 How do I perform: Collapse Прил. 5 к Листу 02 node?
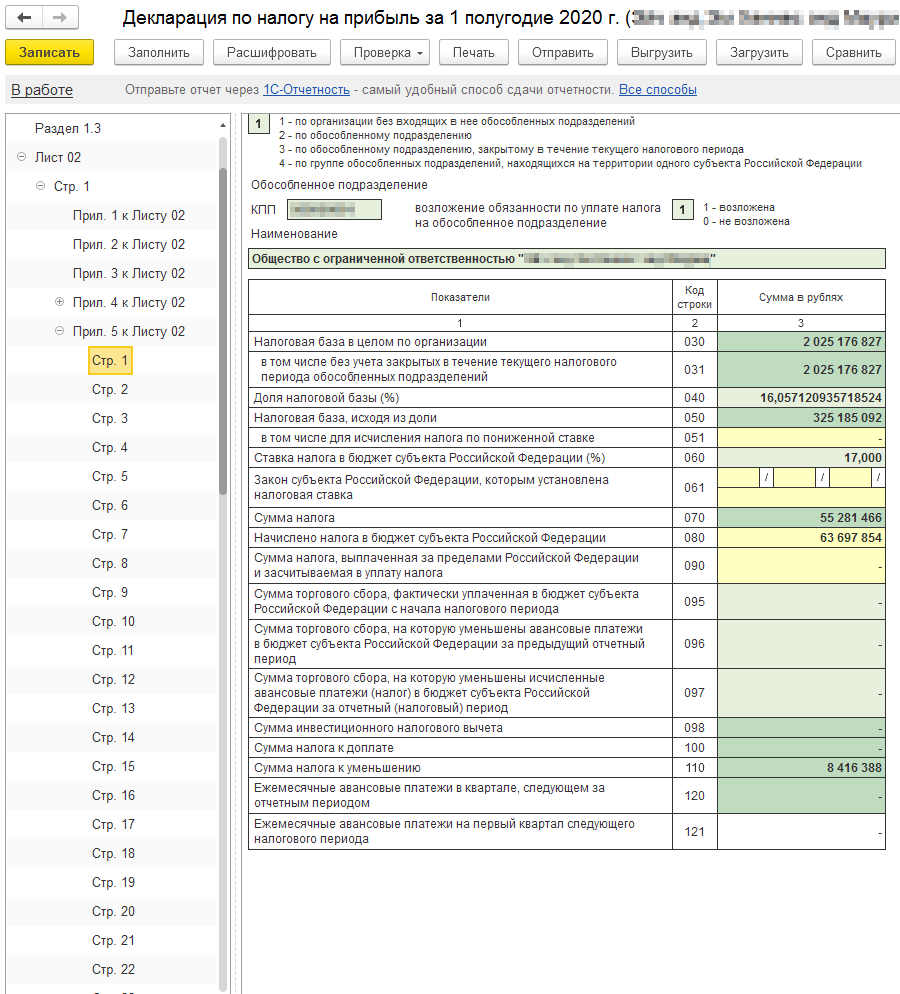point(59,331)
